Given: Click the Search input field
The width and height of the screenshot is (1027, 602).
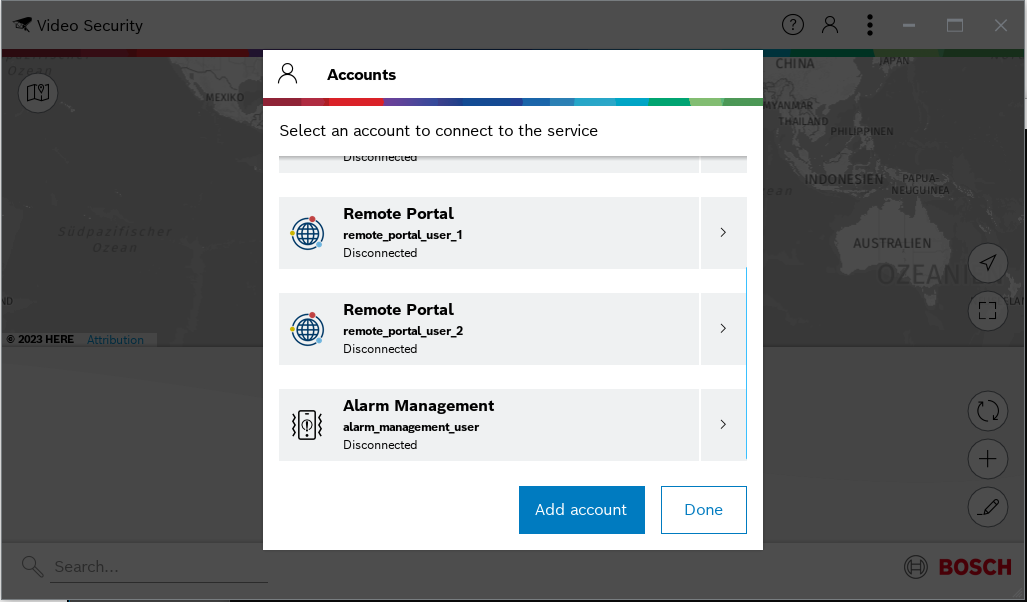Looking at the screenshot, I should (160, 567).
